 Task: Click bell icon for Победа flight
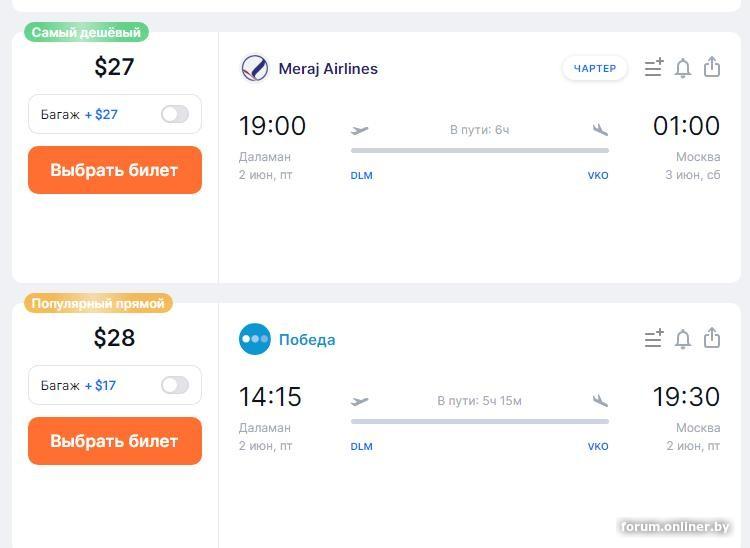pos(683,339)
